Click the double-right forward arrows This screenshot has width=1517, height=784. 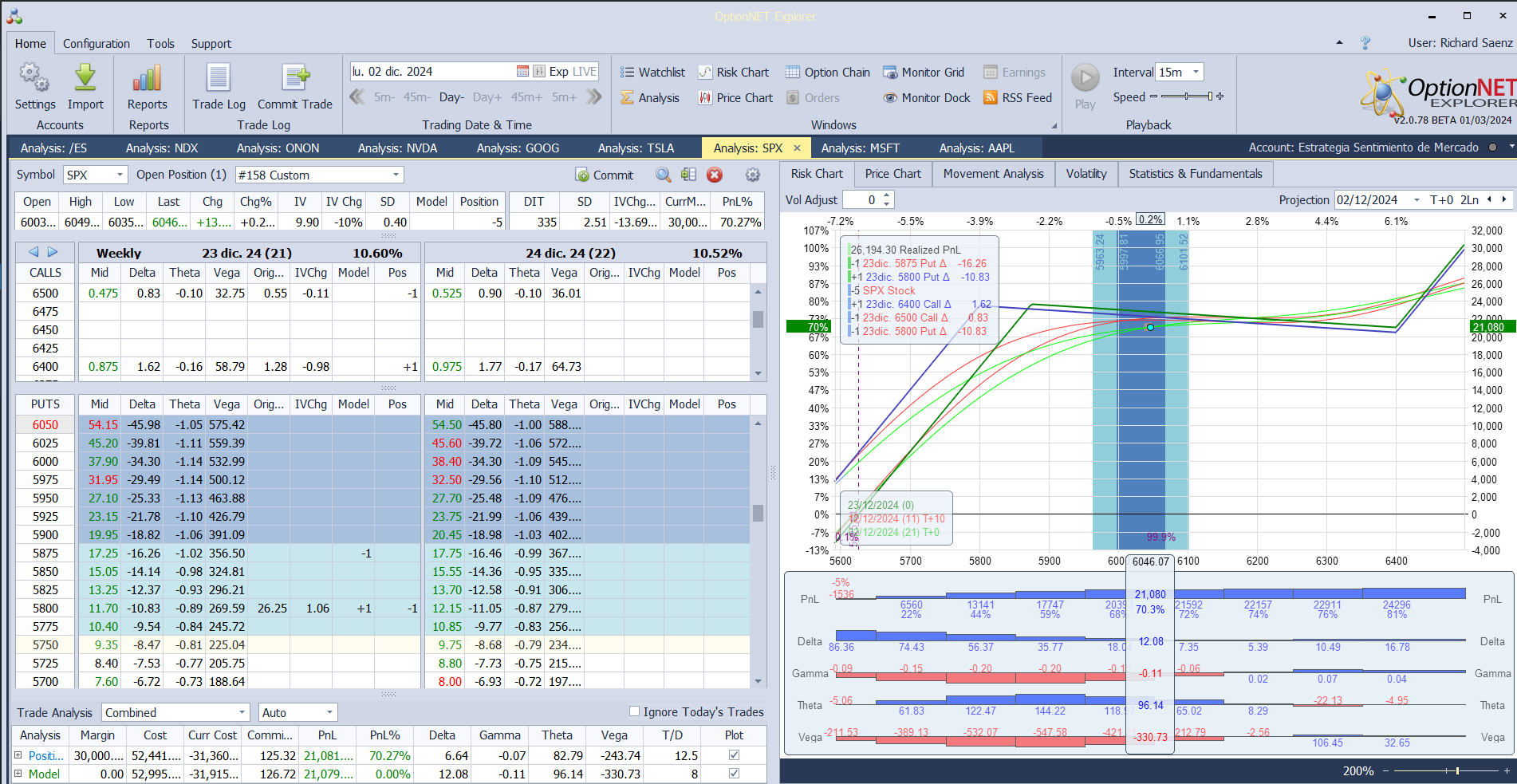click(x=594, y=97)
